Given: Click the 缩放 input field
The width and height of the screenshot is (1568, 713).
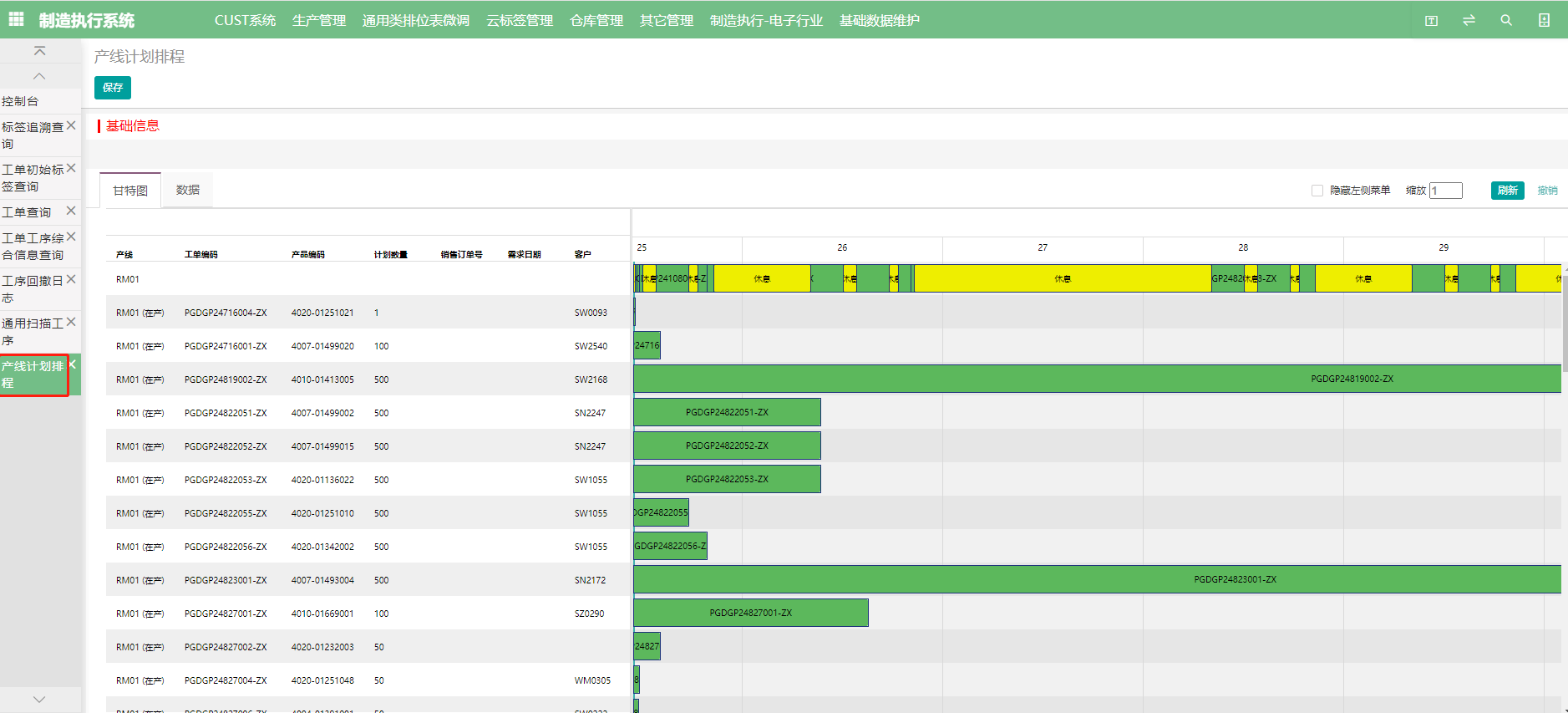Looking at the screenshot, I should click(1446, 191).
